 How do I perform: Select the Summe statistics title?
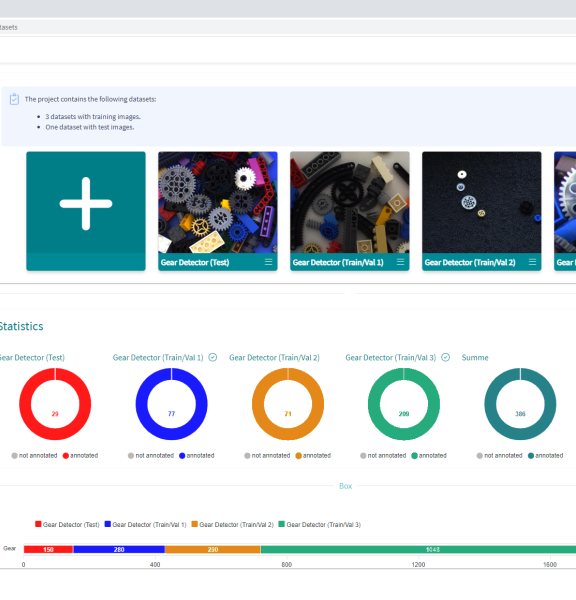point(475,358)
